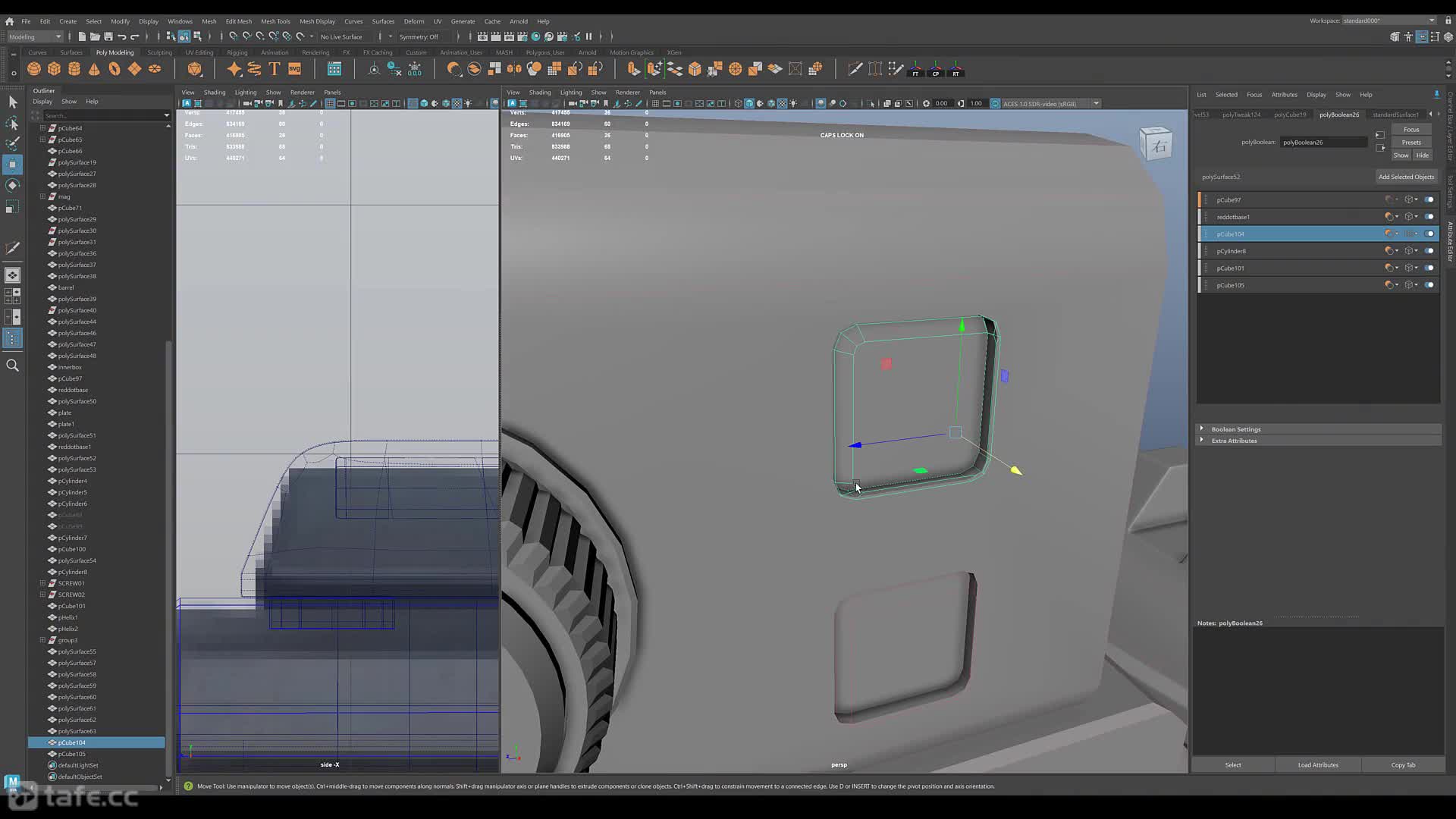Click the viewport gamma value field 1.00
This screenshot has width=1456, height=819.
pyautogui.click(x=976, y=104)
